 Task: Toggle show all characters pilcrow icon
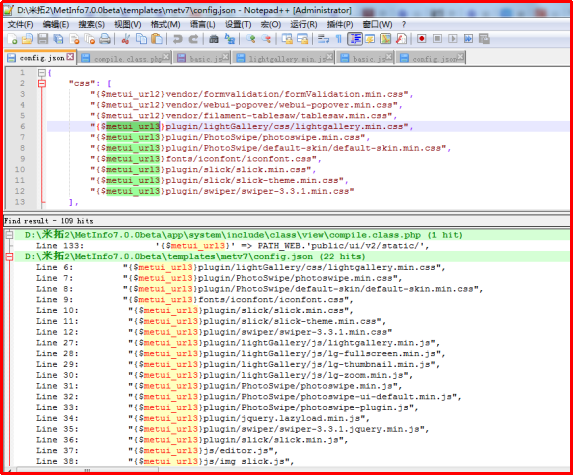pyautogui.click(x=339, y=39)
